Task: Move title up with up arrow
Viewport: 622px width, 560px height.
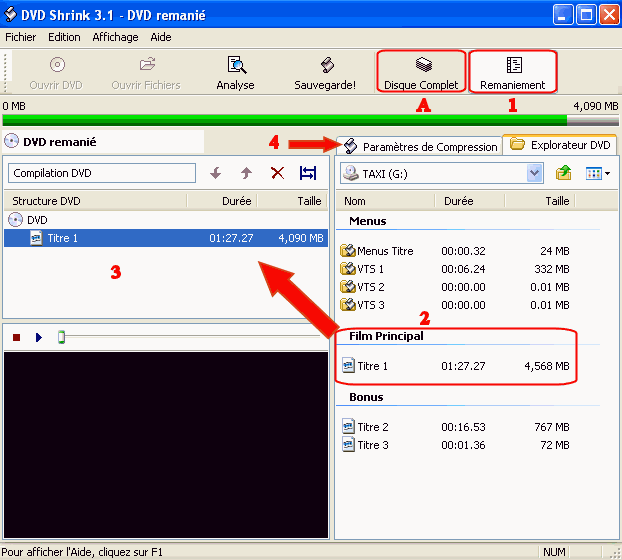Action: 246,173
